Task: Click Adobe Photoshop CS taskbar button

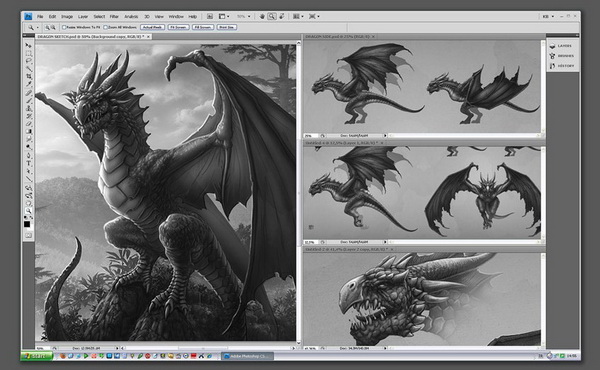Action: [x=248, y=356]
